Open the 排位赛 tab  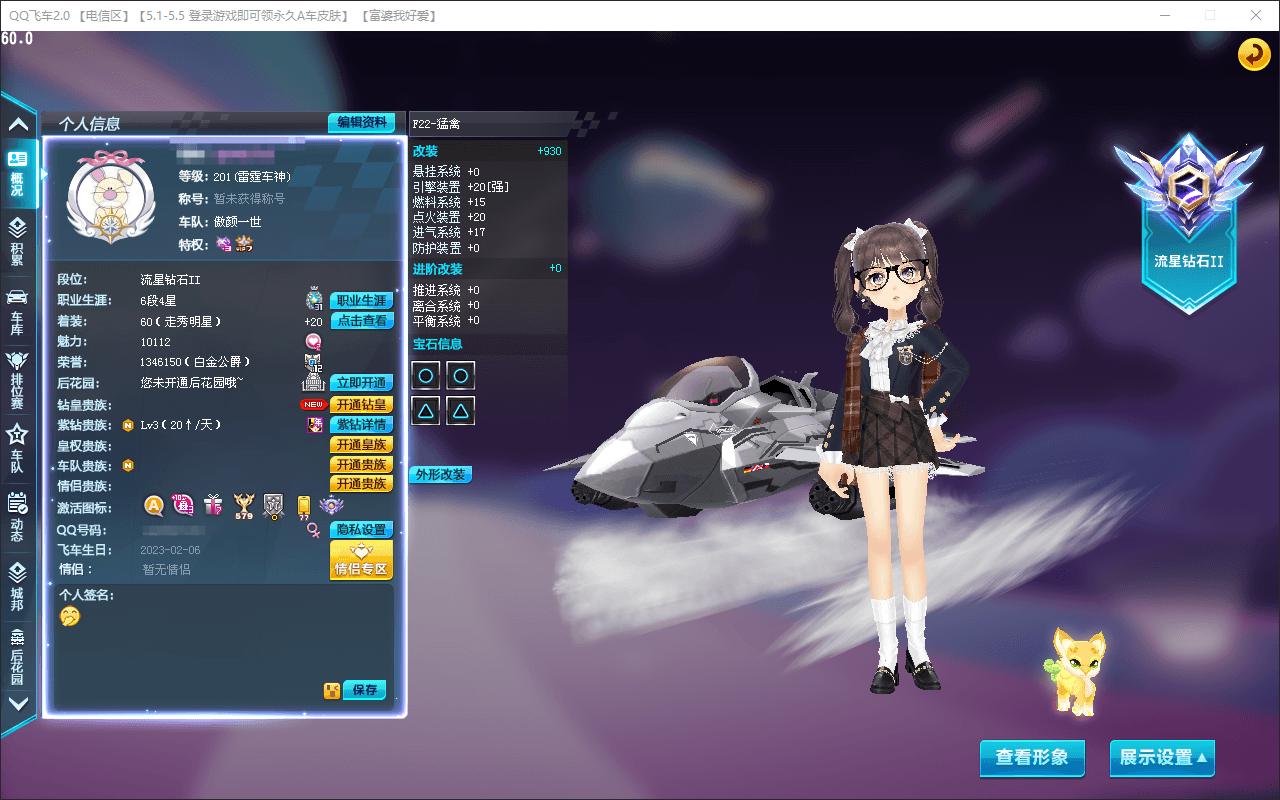point(18,381)
